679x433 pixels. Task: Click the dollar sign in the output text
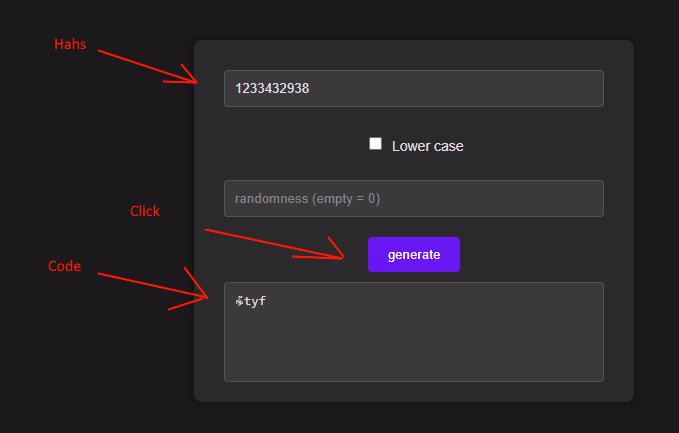point(239,301)
